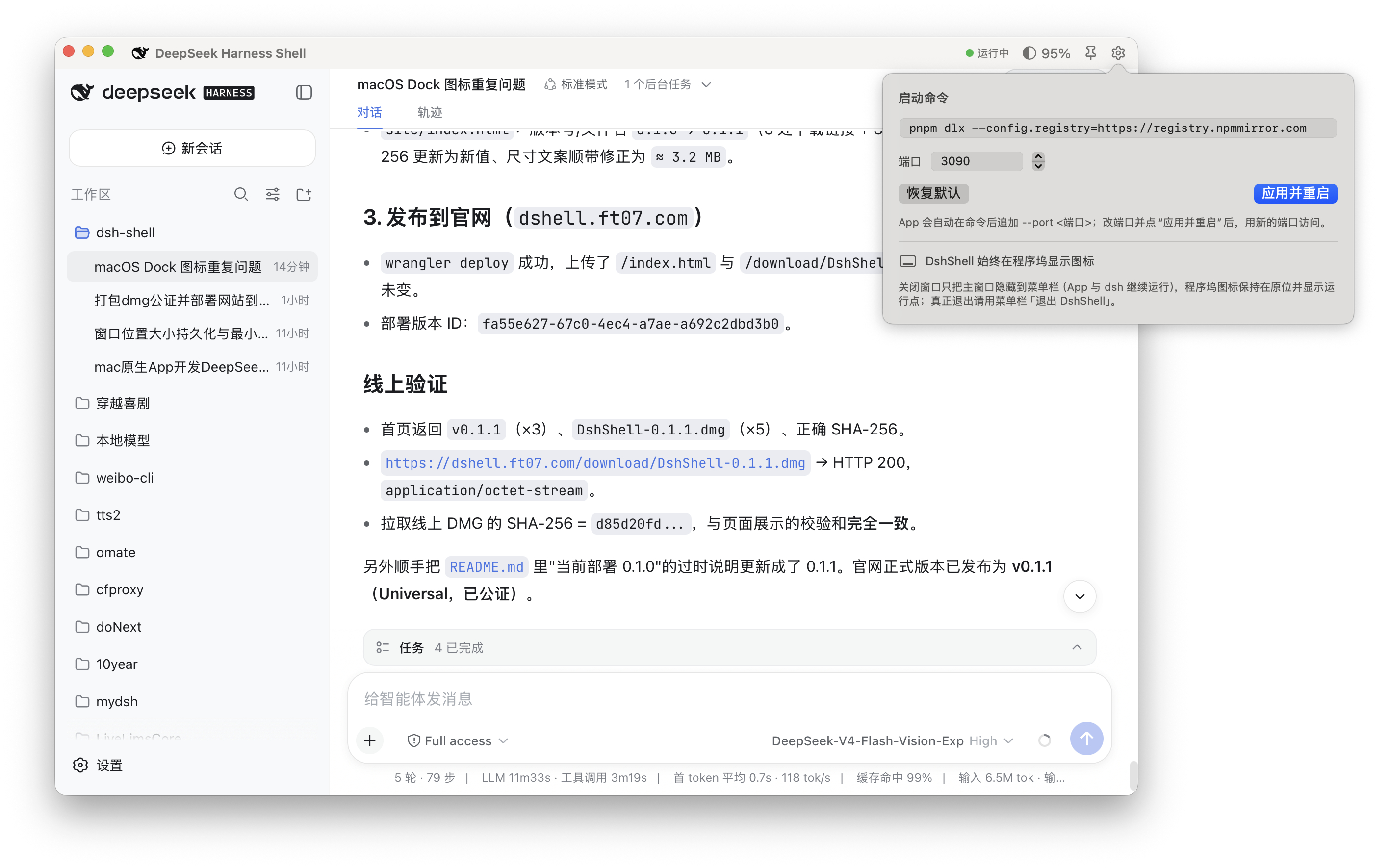Click the loading spinner next to send
The image size is (1389, 868).
[x=1045, y=740]
